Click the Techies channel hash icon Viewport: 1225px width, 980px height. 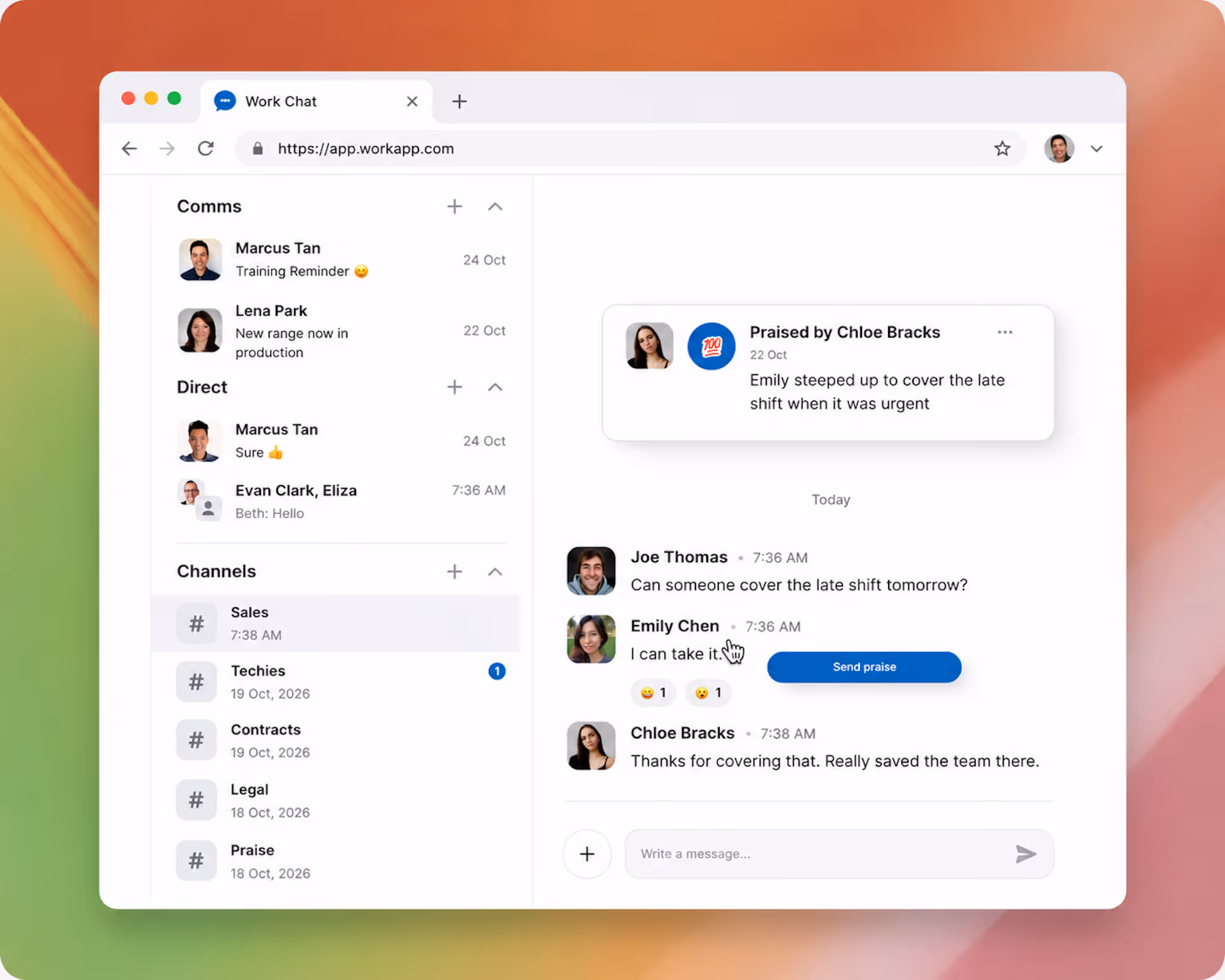(197, 682)
